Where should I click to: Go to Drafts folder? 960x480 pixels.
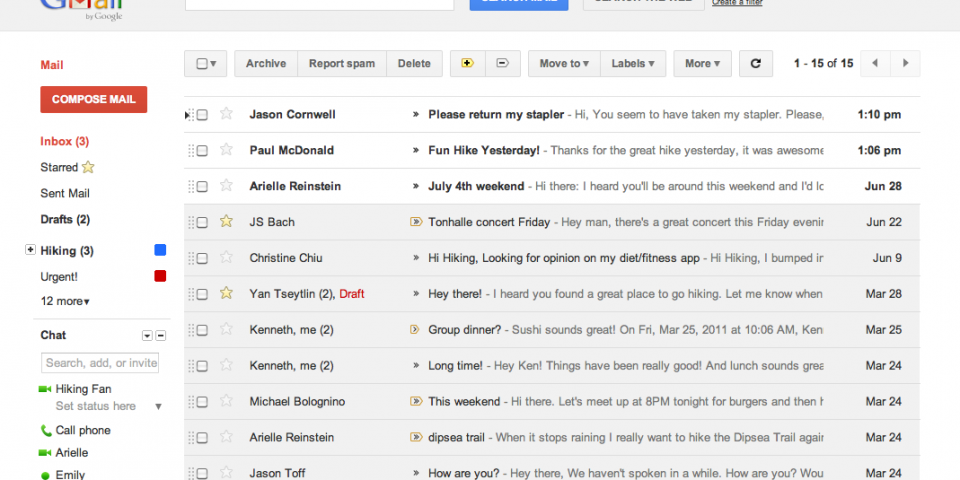[x=65, y=219]
